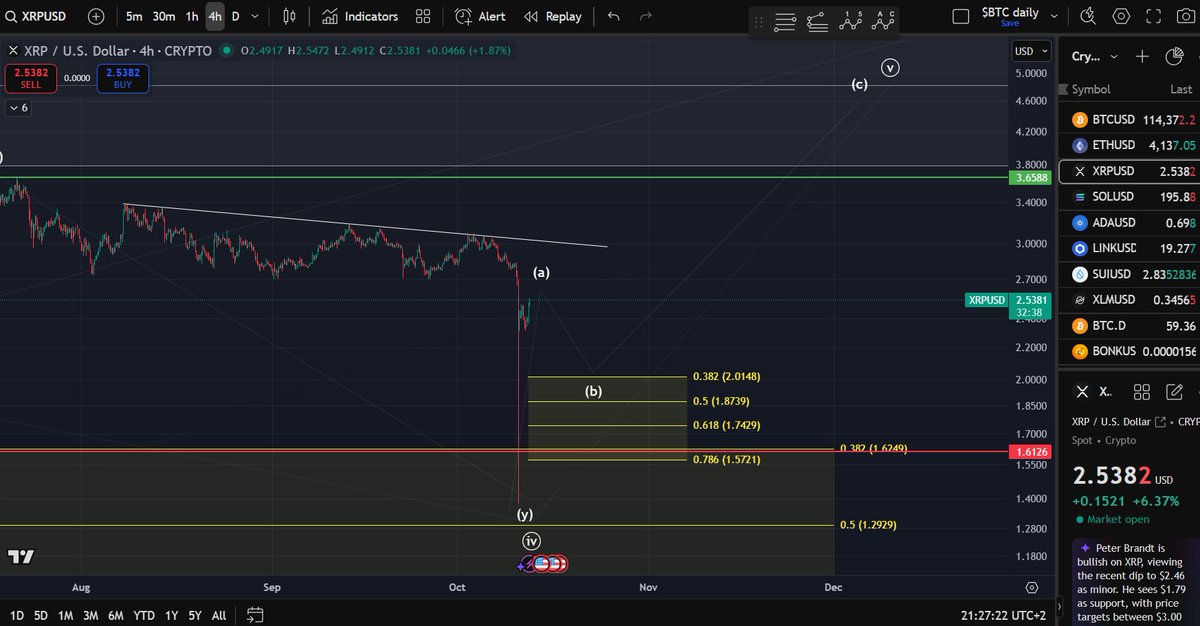Viewport: 1200px width, 626px height.
Task: Set chart range to 6M
Action: pos(116,615)
